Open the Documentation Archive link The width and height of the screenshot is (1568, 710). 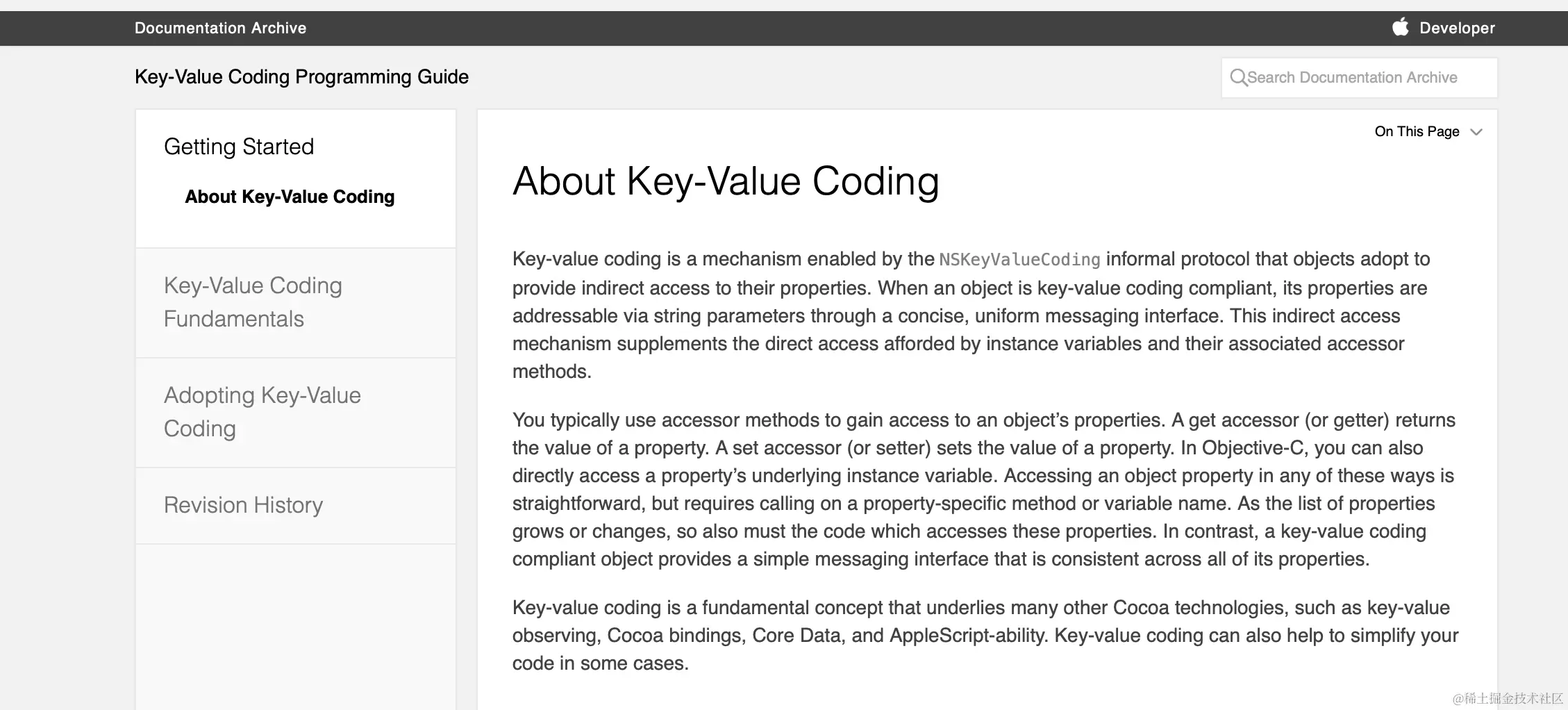pyautogui.click(x=220, y=28)
